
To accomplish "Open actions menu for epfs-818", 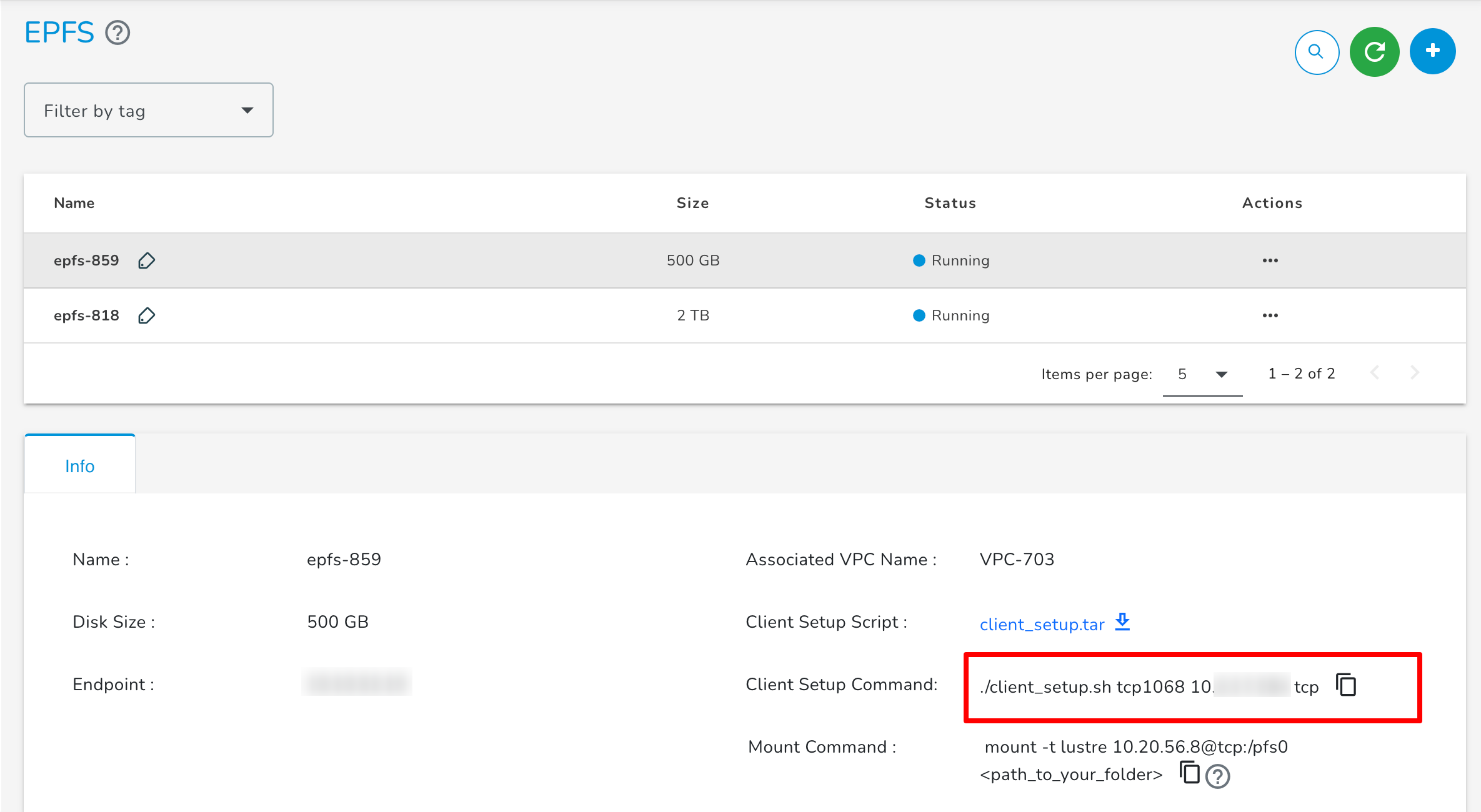I will pyautogui.click(x=1270, y=315).
